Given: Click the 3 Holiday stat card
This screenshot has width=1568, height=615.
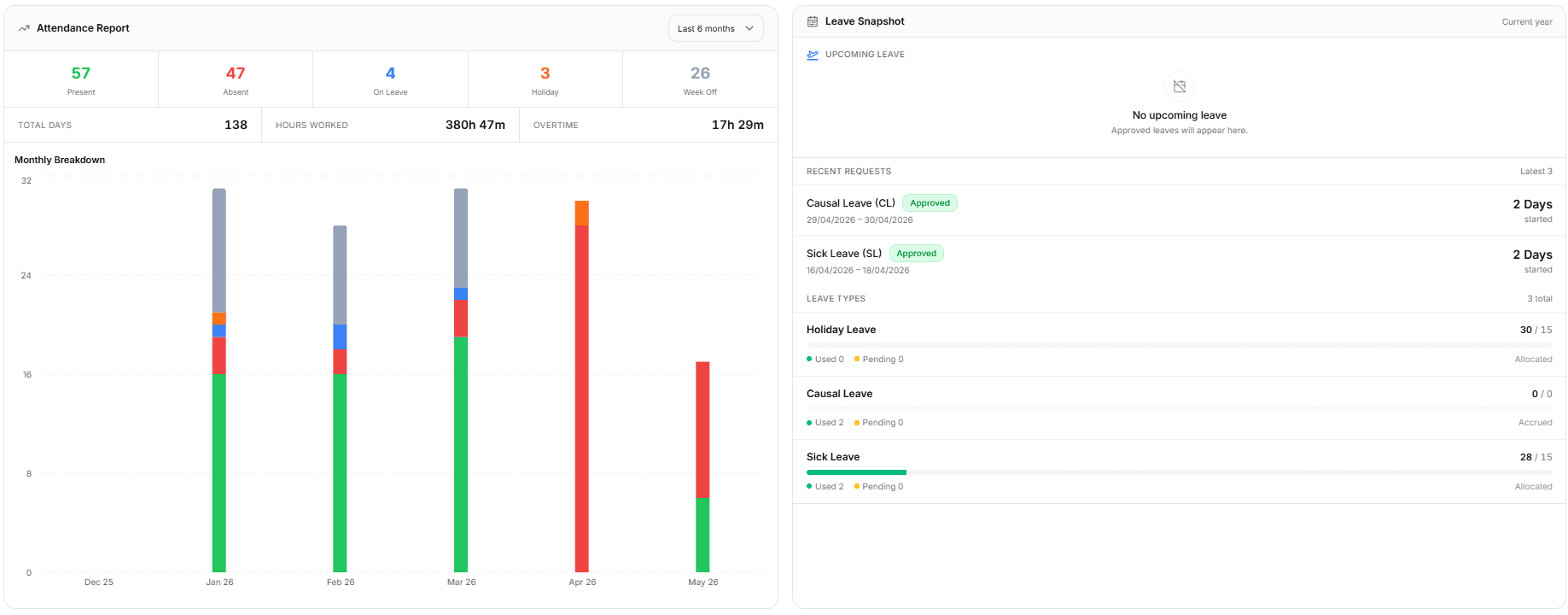Looking at the screenshot, I should (545, 79).
